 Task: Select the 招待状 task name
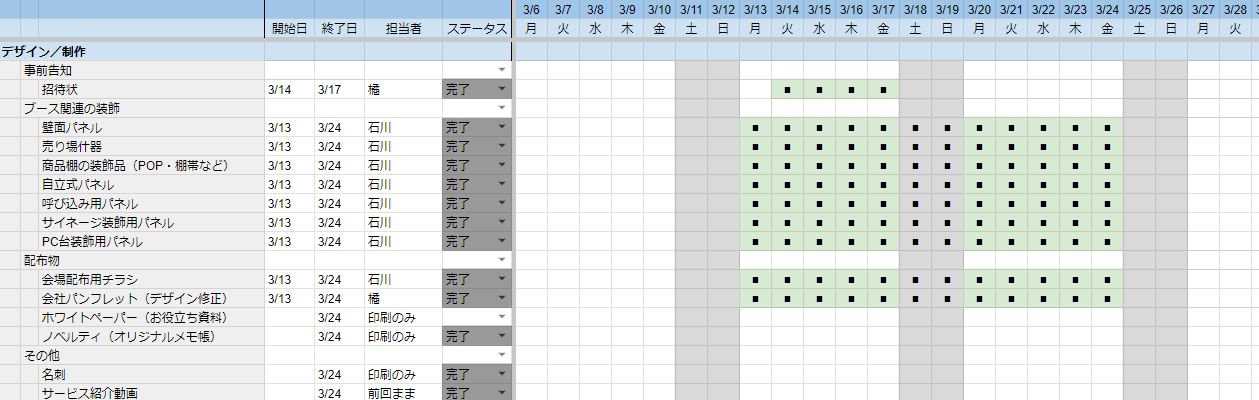60,90
